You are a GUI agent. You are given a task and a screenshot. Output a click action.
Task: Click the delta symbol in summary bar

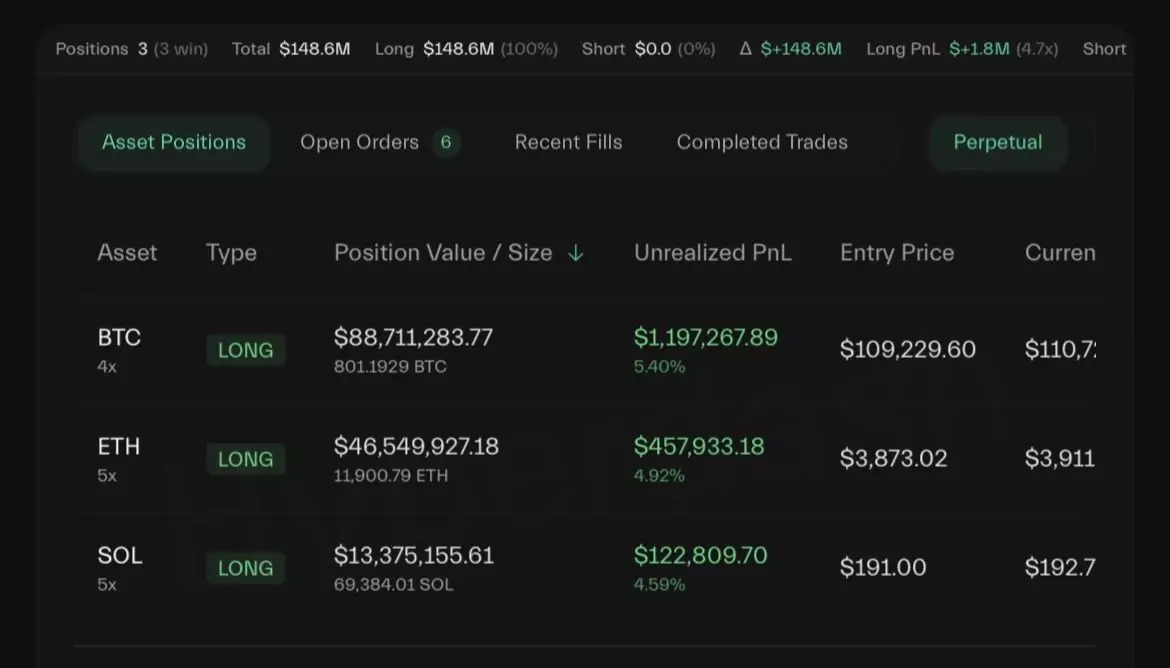point(745,49)
